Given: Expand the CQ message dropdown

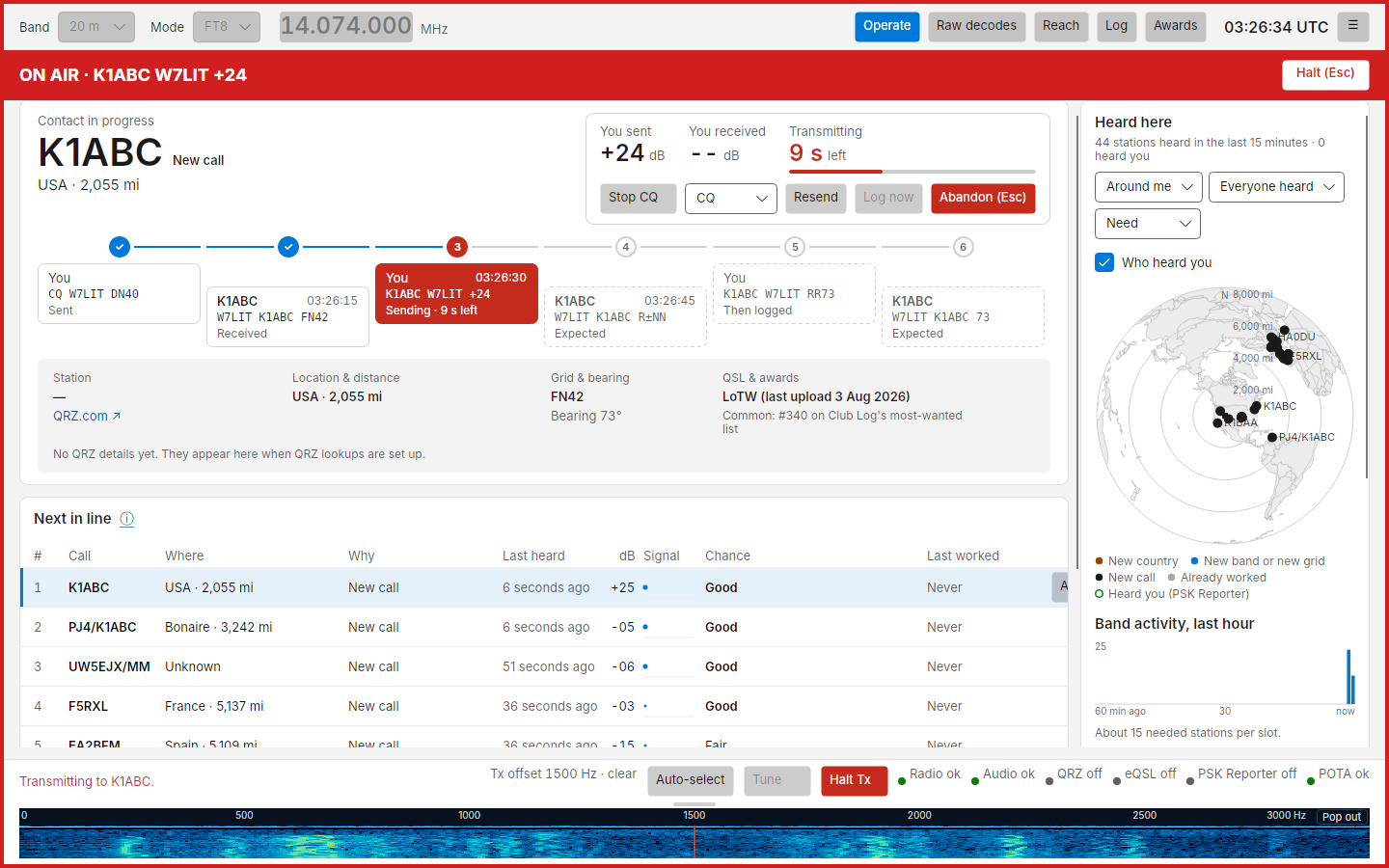Looking at the screenshot, I should [731, 198].
